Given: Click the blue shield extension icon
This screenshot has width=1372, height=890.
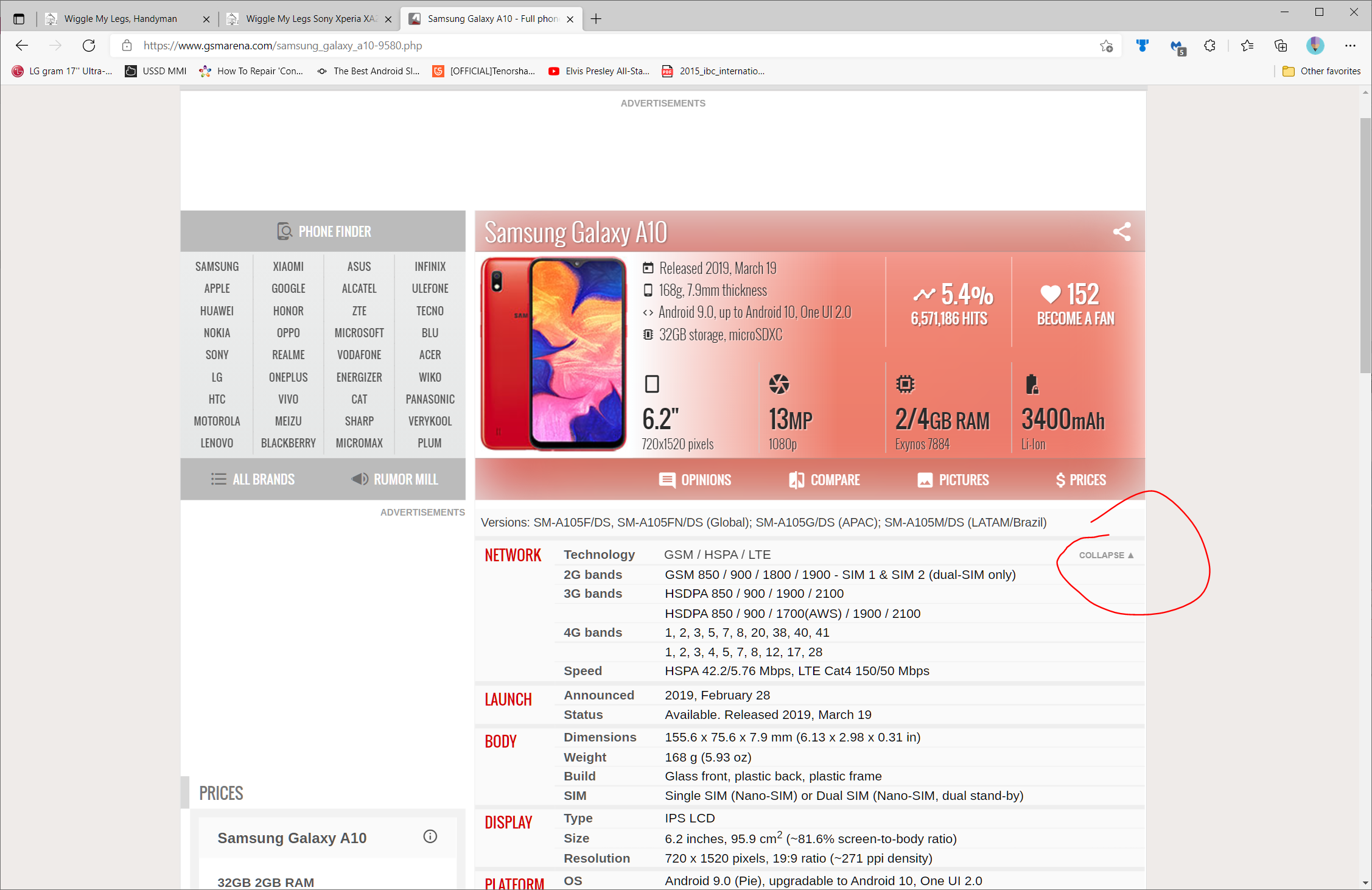Looking at the screenshot, I should coord(1143,46).
